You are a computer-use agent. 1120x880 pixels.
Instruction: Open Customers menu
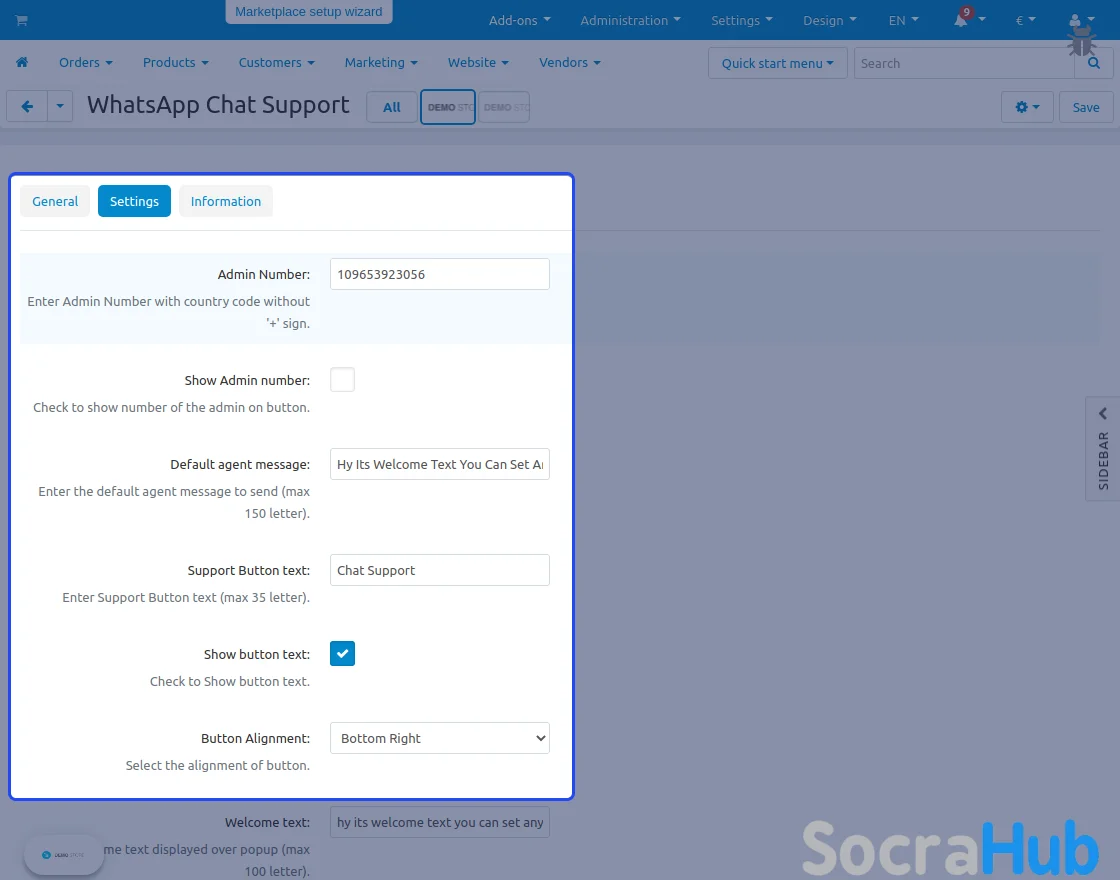(276, 62)
